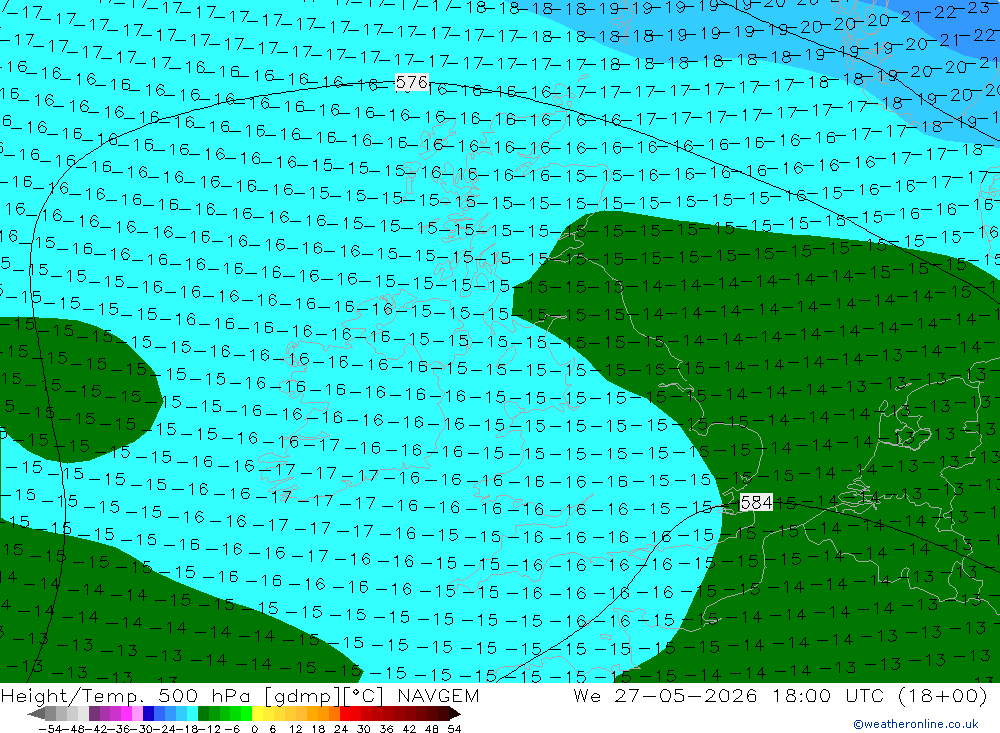The height and width of the screenshot is (733, 1000).
Task: Pick the dark blue swatch in legend
Action: 149,713
